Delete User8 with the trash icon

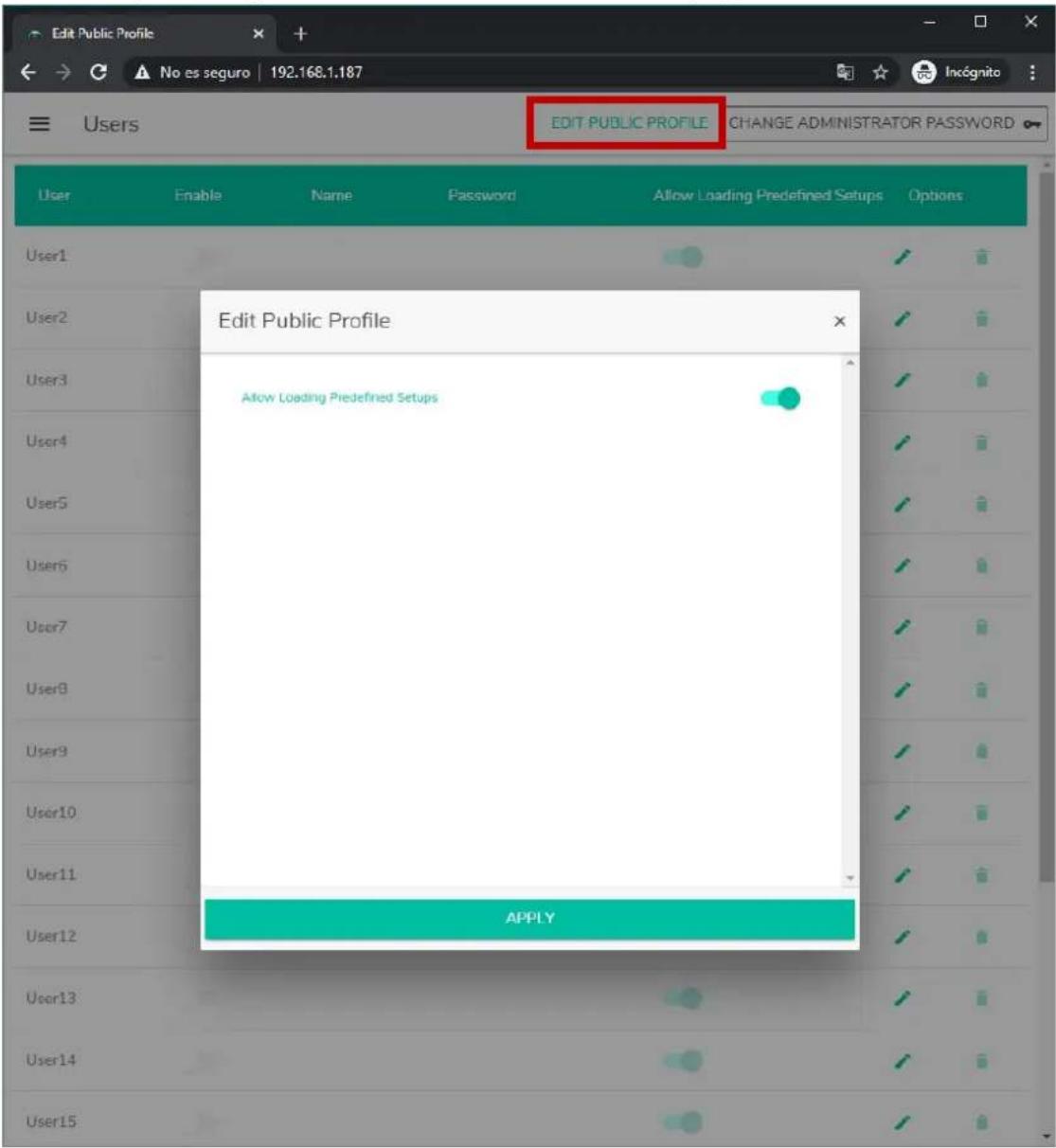click(x=982, y=690)
